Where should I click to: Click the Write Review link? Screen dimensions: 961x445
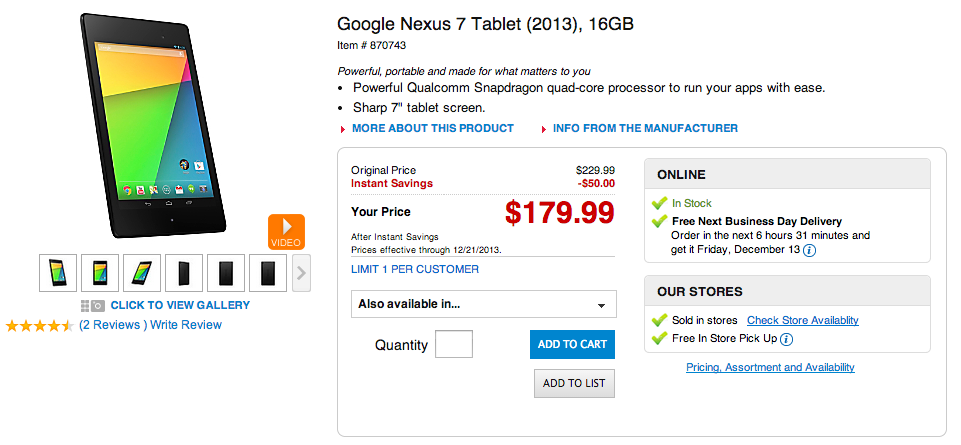(x=186, y=325)
